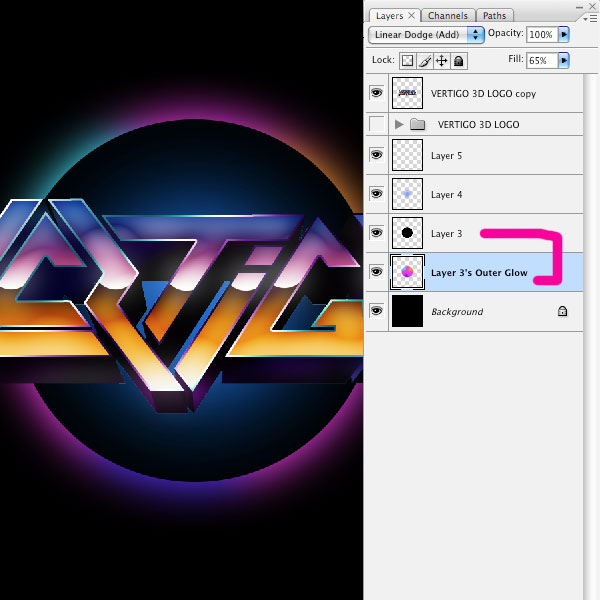
Task: Hide Layer 4 using its eye icon
Action: coord(377,194)
